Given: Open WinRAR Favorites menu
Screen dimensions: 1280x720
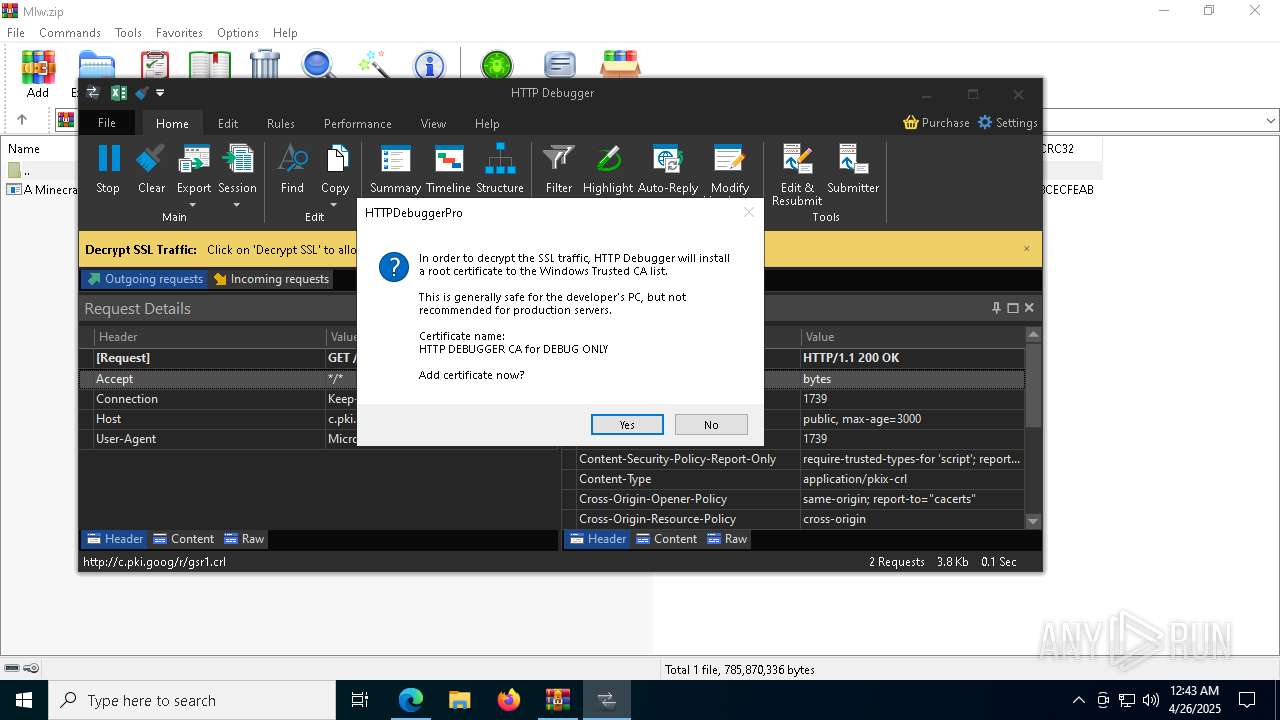Looking at the screenshot, I should [x=179, y=32].
